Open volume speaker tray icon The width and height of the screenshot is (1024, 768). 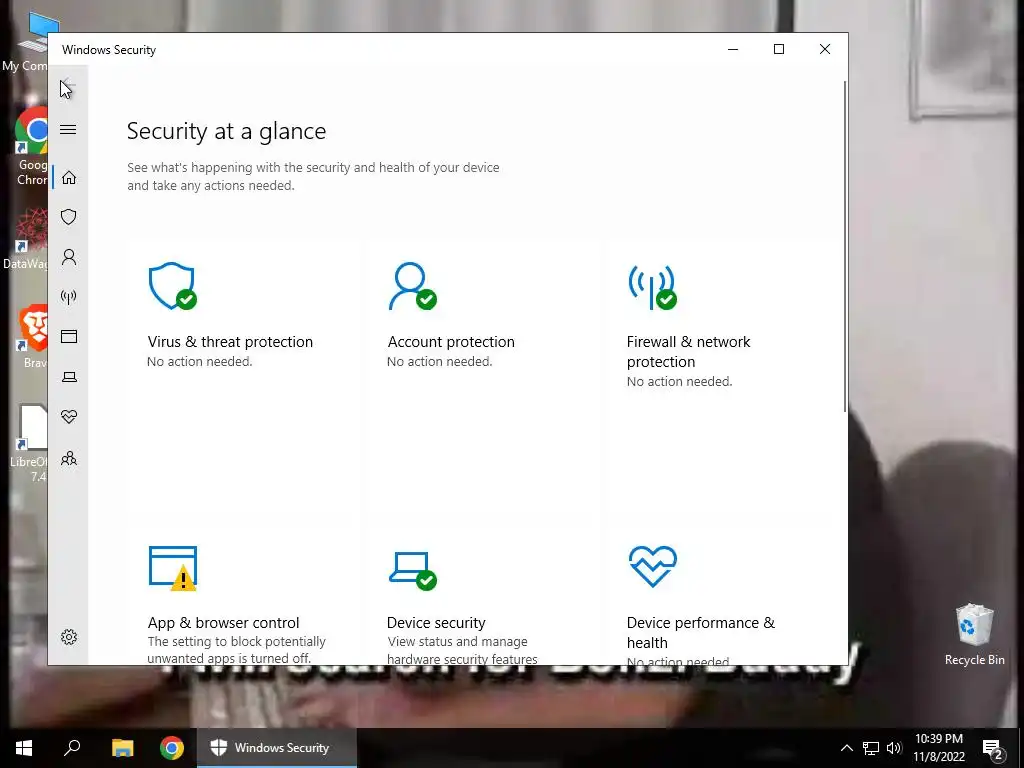[894, 748]
